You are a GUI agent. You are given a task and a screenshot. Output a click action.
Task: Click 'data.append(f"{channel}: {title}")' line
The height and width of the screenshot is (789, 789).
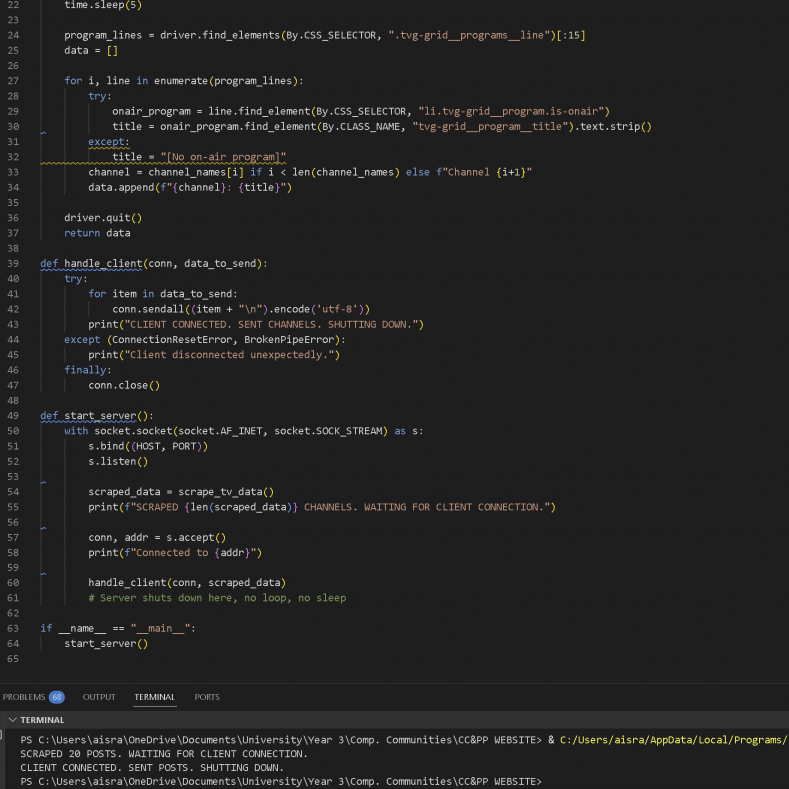tap(190, 188)
